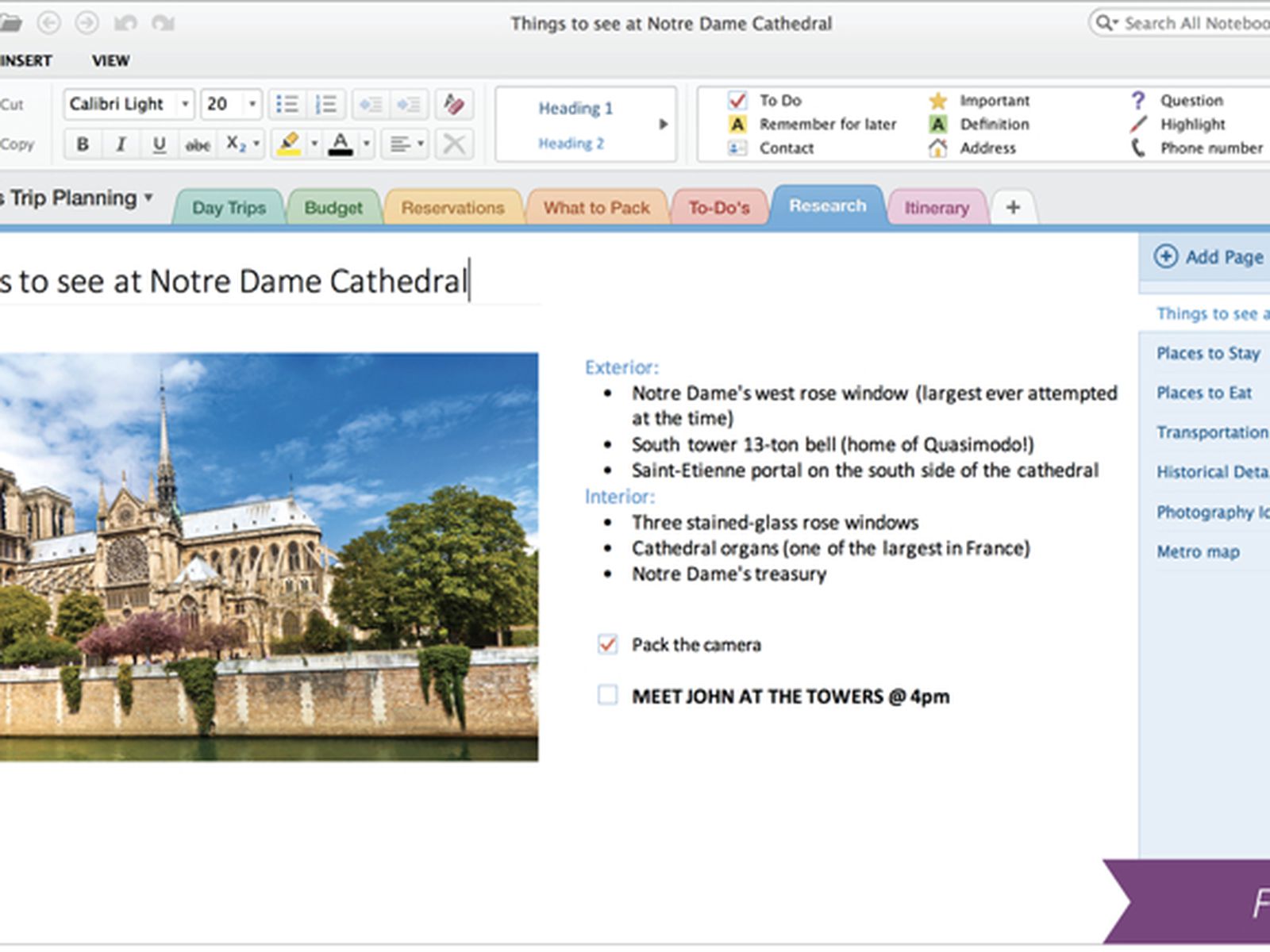This screenshot has height=952, width=1270.
Task: Click the Redo icon in title bar
Action: tap(163, 23)
